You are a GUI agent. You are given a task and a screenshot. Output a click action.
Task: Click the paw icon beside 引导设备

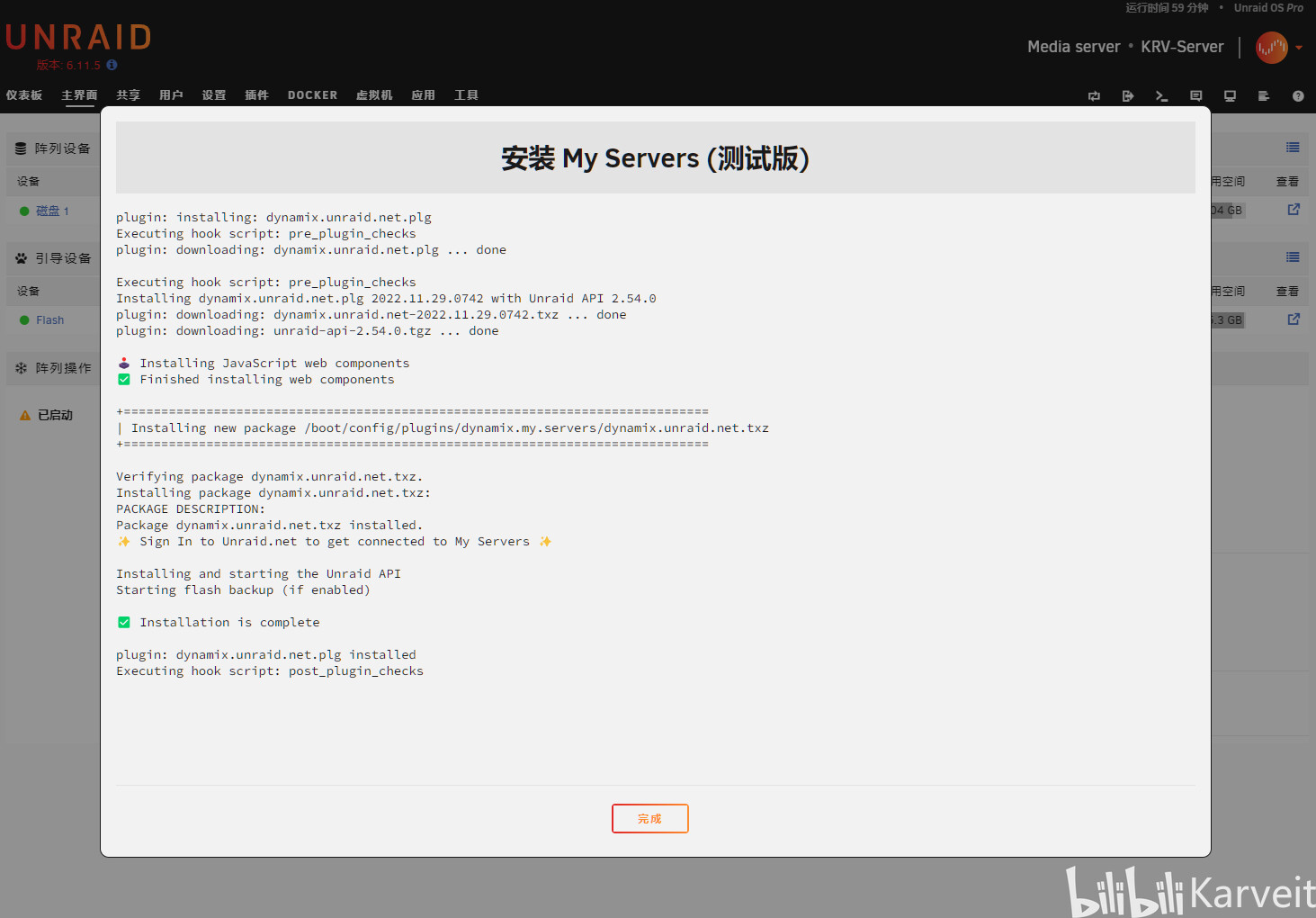tap(21, 258)
